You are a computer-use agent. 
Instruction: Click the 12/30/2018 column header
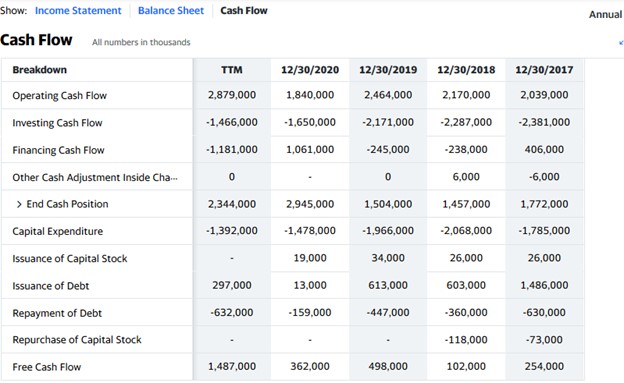[466, 70]
